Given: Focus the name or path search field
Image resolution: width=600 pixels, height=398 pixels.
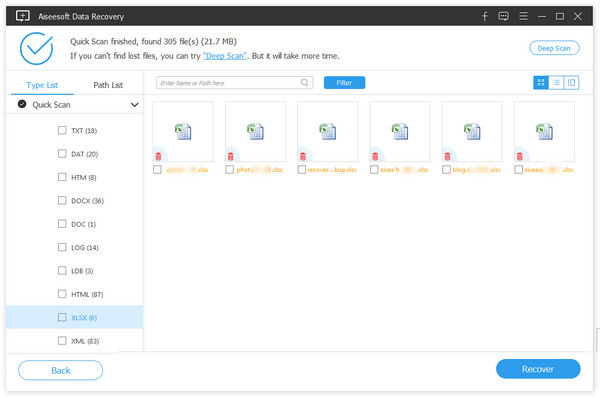Looking at the screenshot, I should point(235,83).
